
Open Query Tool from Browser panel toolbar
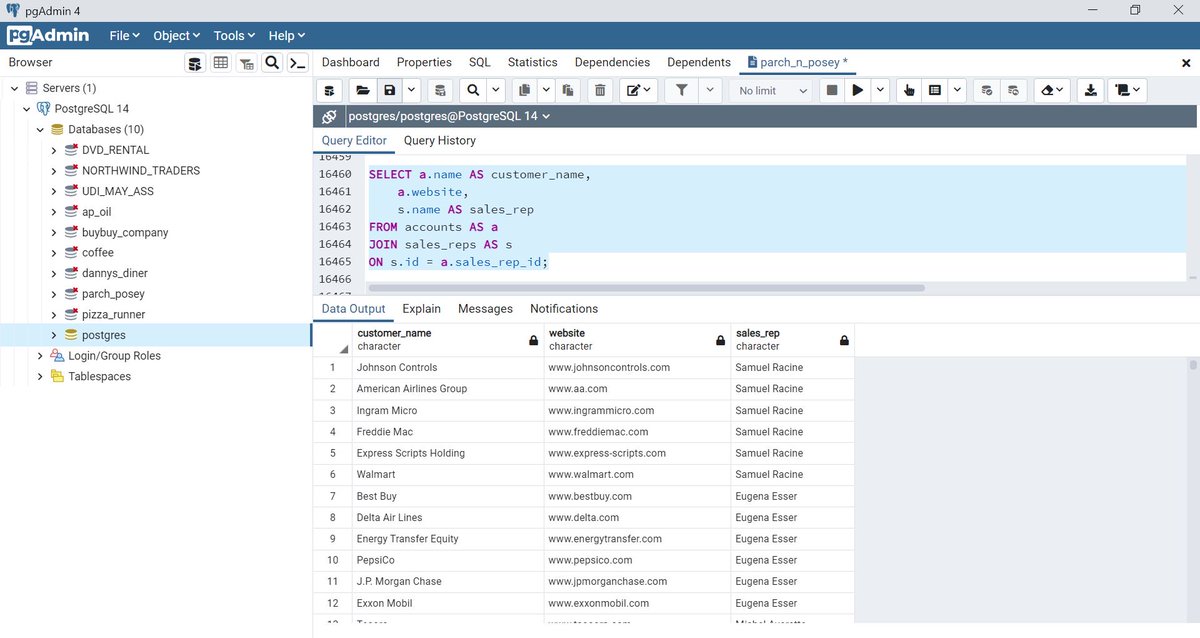tap(196, 63)
